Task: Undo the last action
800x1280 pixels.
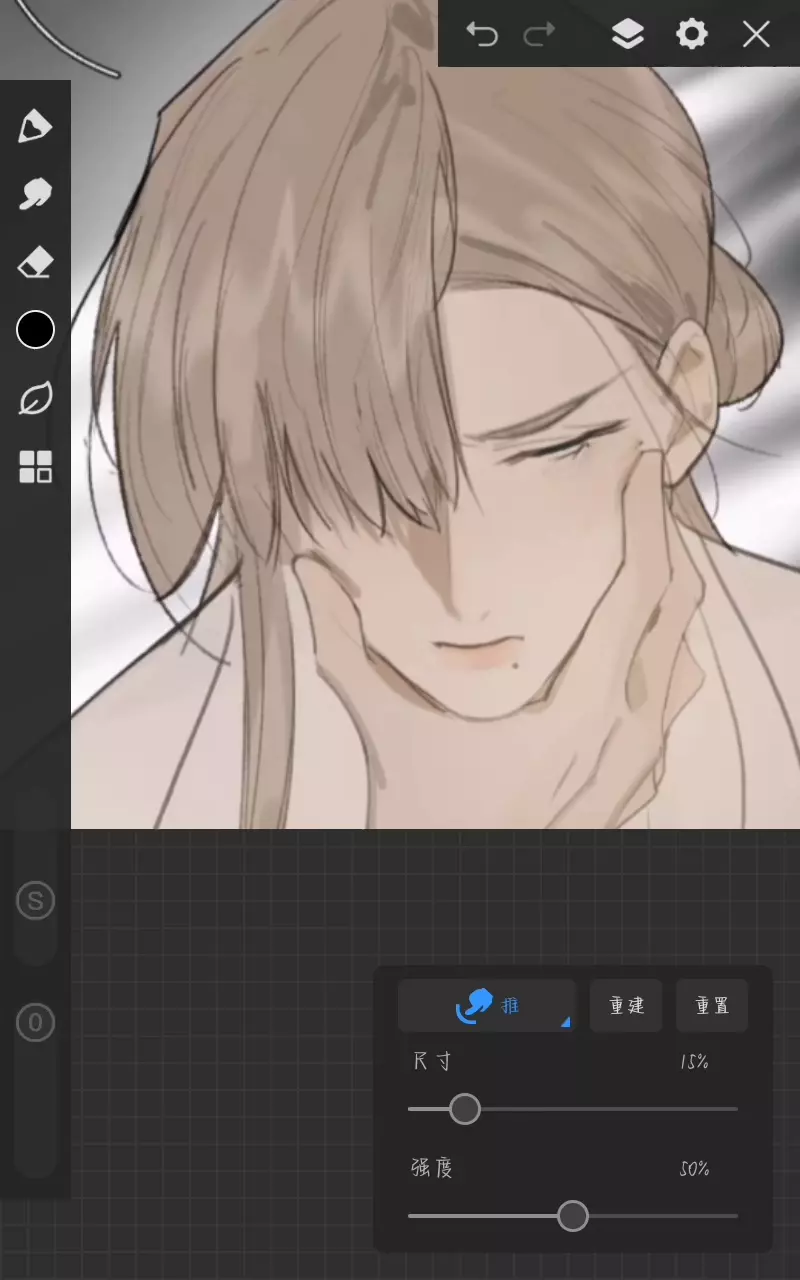Action: 482,35
